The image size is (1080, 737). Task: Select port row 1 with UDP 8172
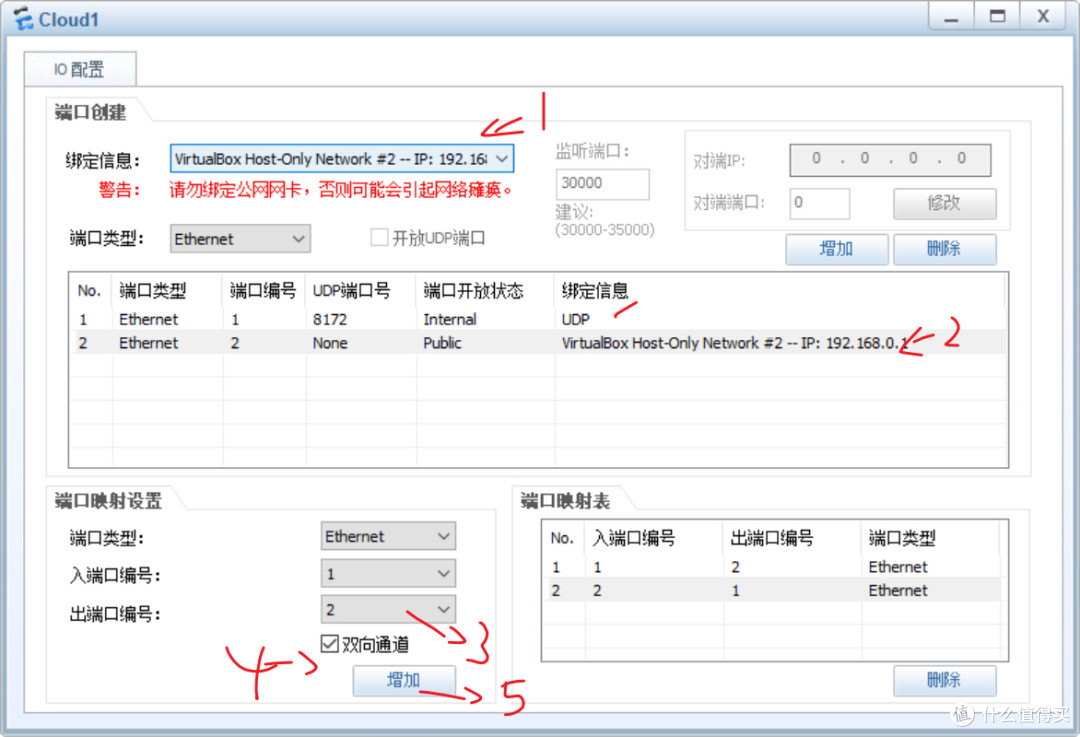tap(538, 320)
